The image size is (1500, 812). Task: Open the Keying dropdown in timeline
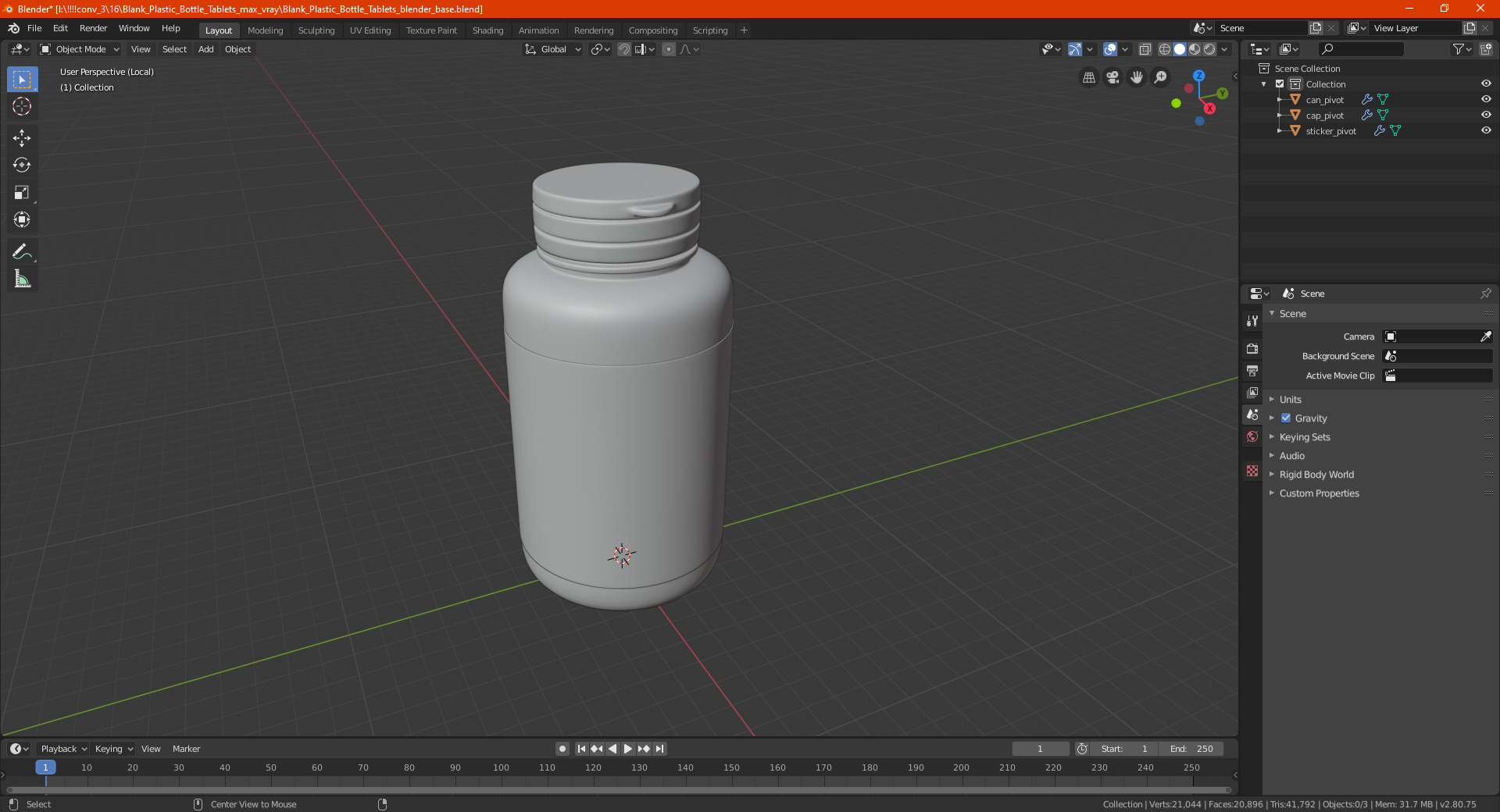[x=113, y=749]
